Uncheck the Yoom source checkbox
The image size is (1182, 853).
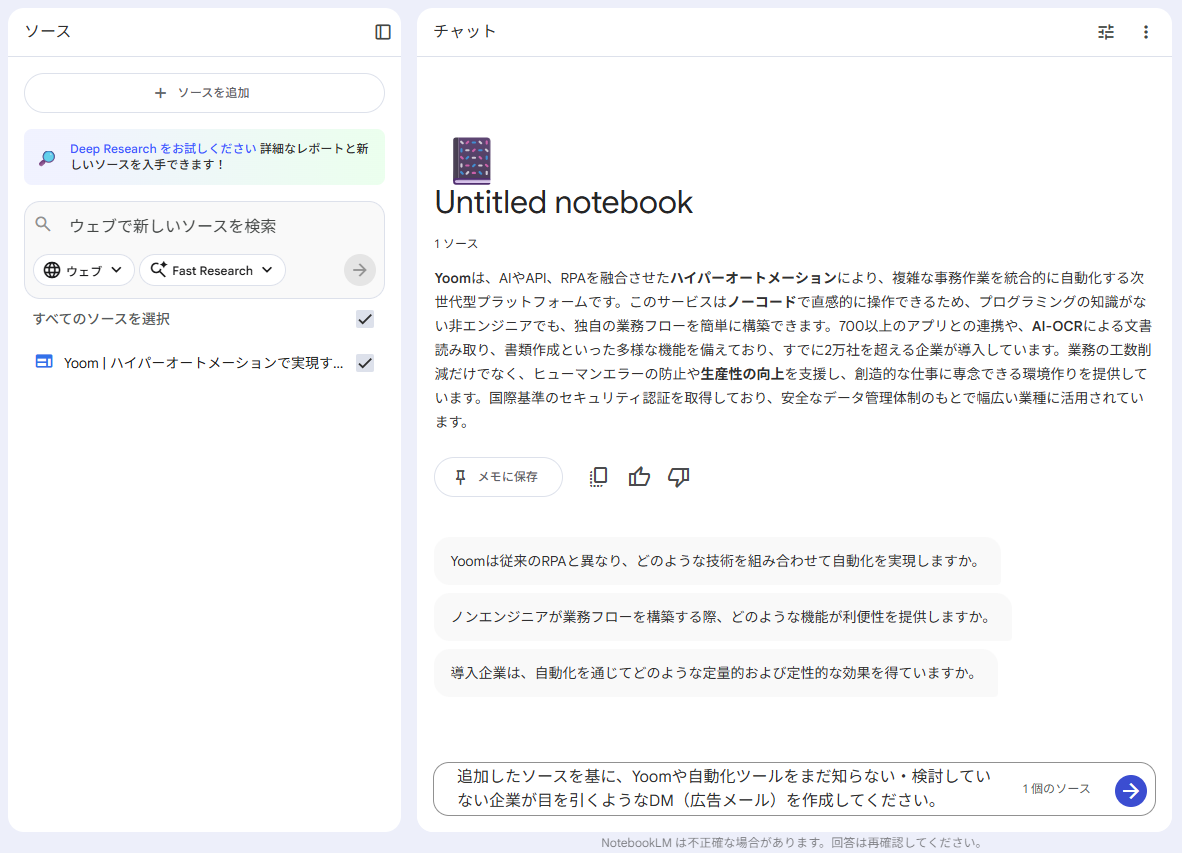(x=365, y=363)
